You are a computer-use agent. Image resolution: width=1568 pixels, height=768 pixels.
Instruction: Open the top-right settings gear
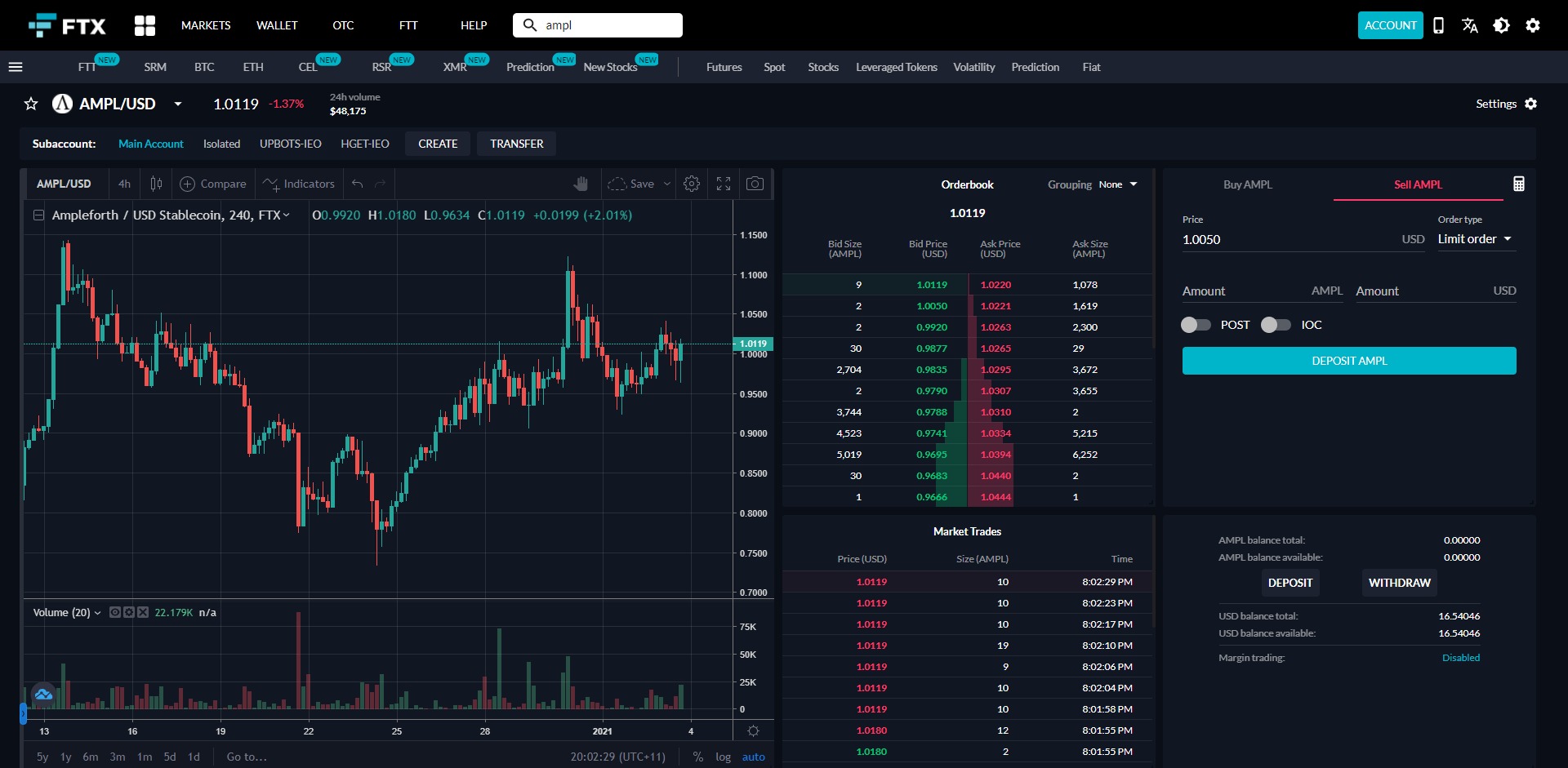(x=1533, y=25)
